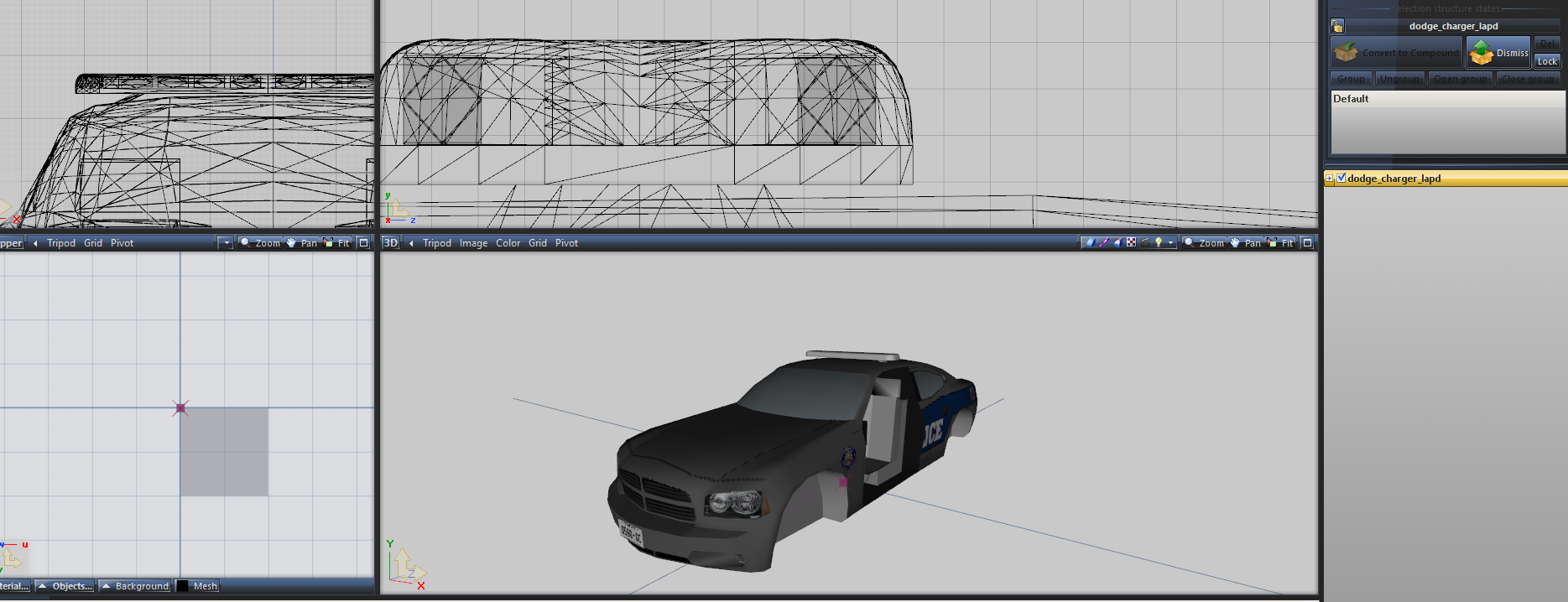Click the axis tripod gizmo in top-right viewport

pos(399,210)
